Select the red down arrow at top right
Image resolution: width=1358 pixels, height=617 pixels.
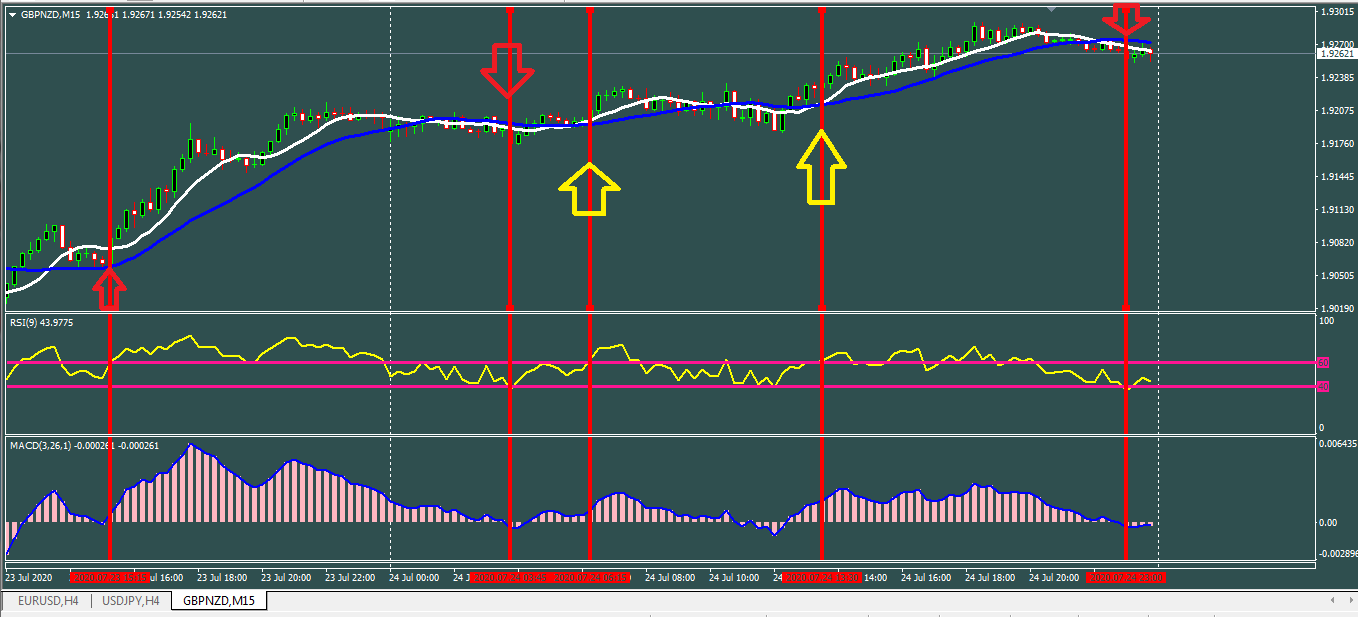tap(1126, 20)
